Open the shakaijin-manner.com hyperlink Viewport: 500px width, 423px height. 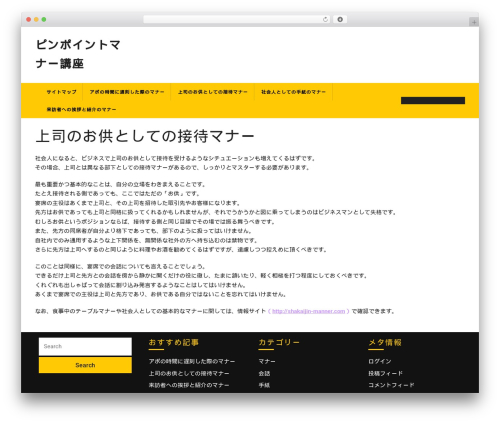point(308,311)
